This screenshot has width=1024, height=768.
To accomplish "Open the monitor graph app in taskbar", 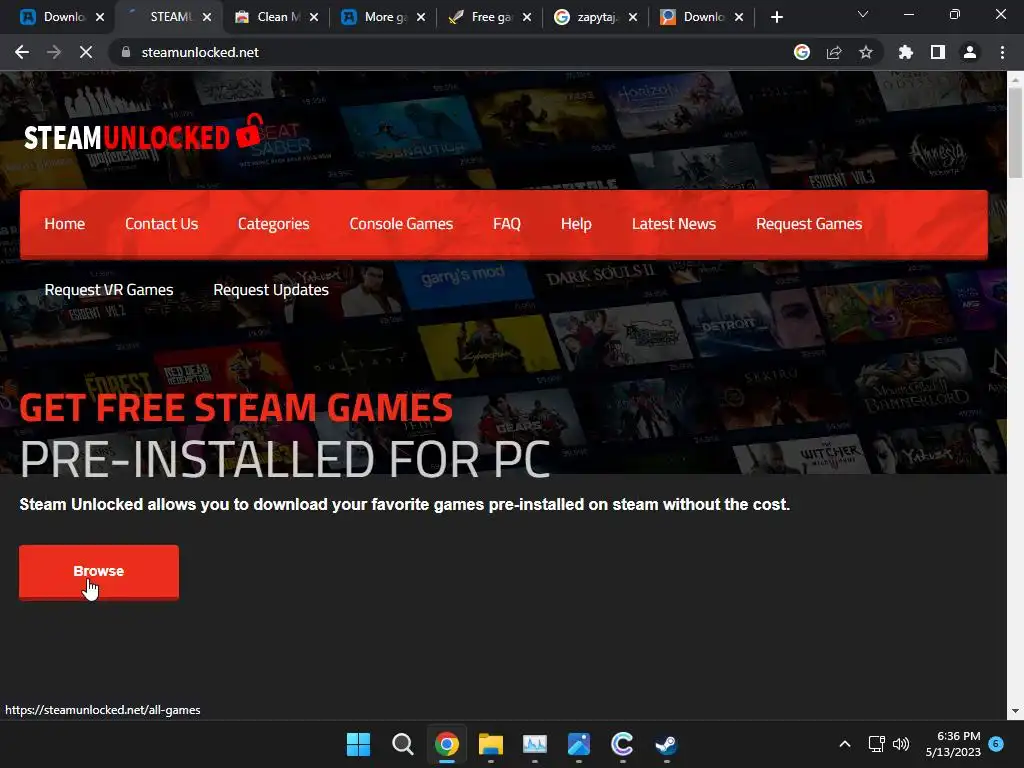I will 534,744.
